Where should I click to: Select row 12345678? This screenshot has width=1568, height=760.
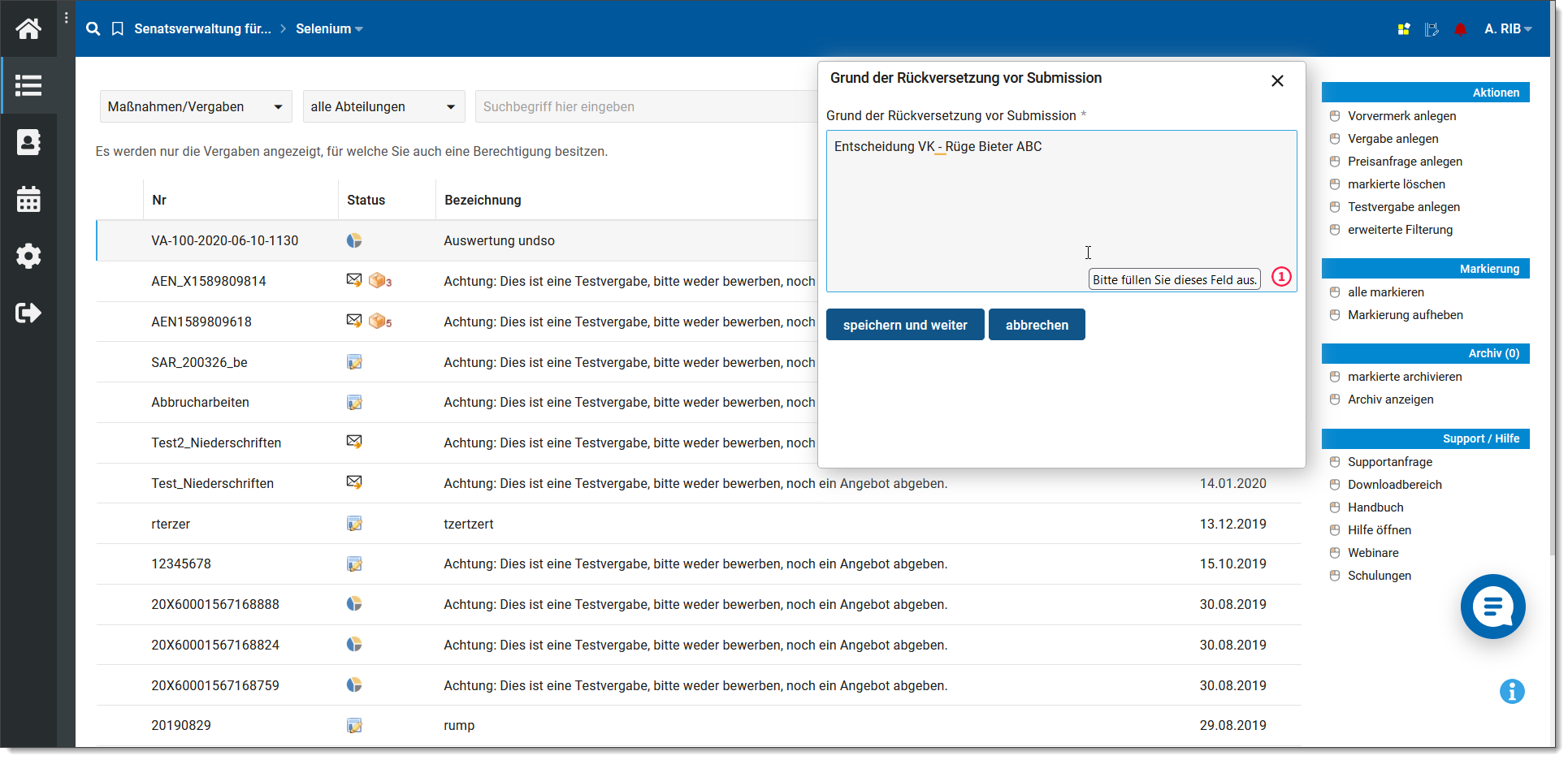(699, 564)
